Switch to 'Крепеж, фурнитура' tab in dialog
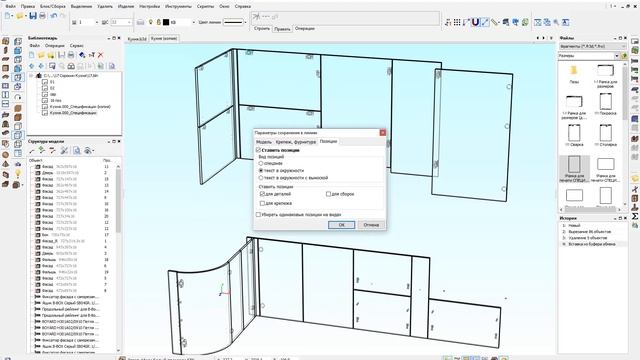 pyautogui.click(x=296, y=142)
